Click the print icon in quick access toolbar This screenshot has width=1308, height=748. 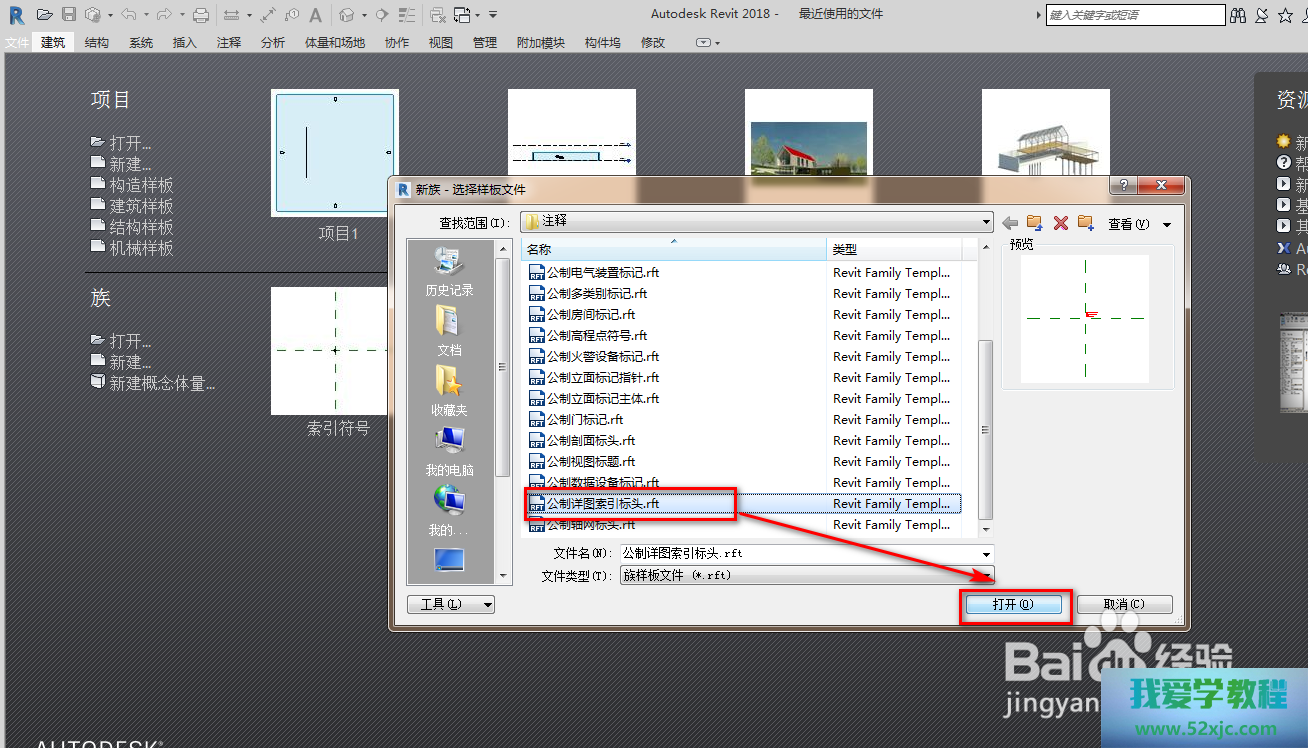pyautogui.click(x=201, y=15)
